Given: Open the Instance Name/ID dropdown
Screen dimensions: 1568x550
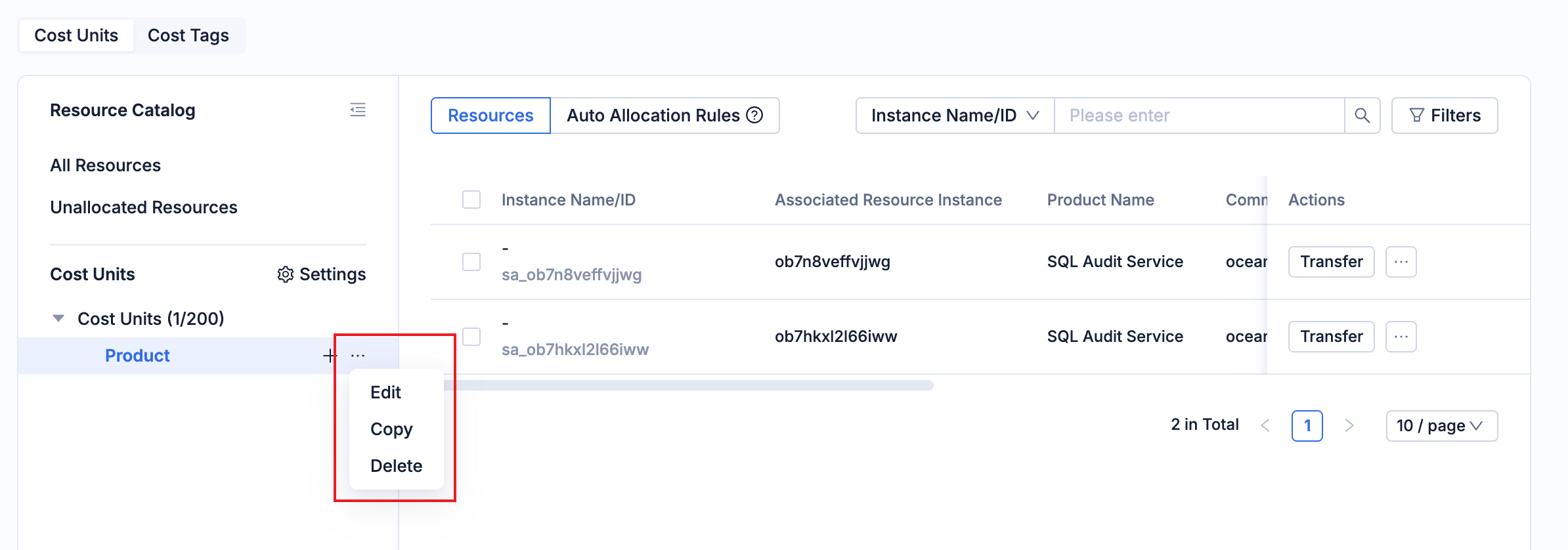Looking at the screenshot, I should pyautogui.click(x=955, y=116).
